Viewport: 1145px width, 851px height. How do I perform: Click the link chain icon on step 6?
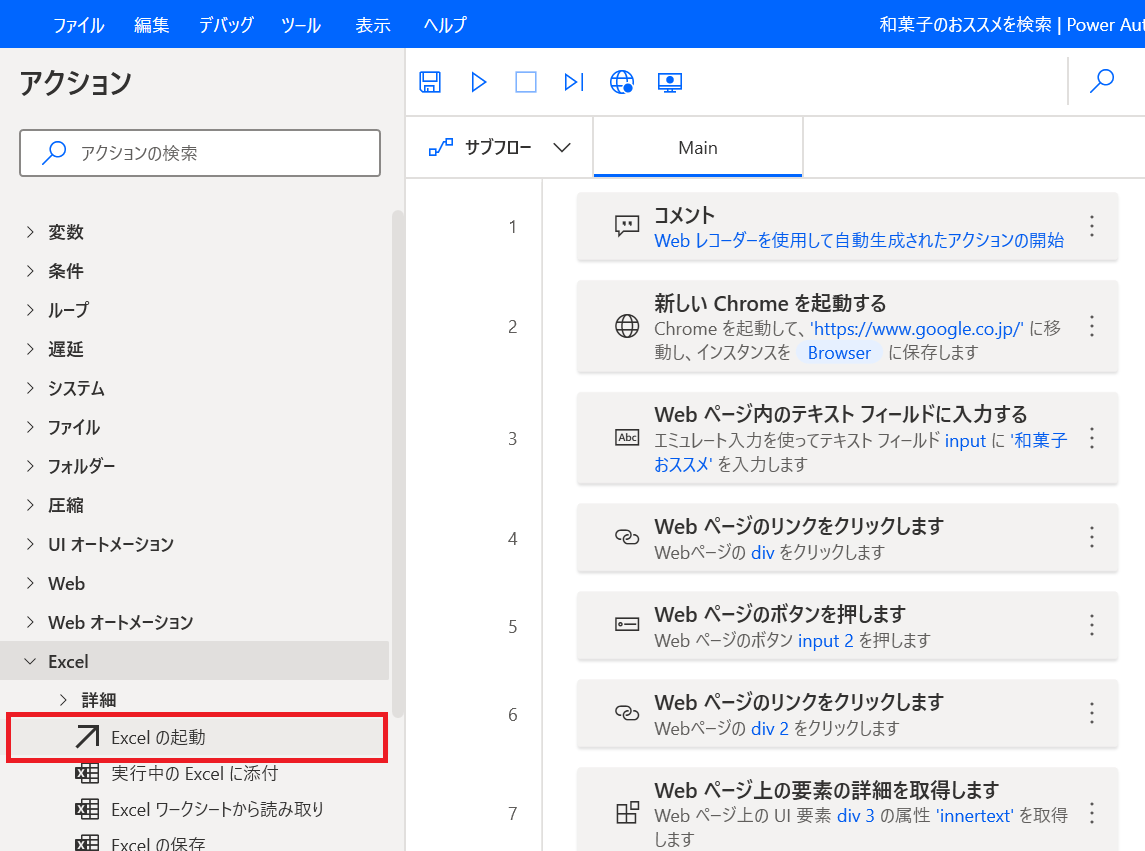point(627,713)
